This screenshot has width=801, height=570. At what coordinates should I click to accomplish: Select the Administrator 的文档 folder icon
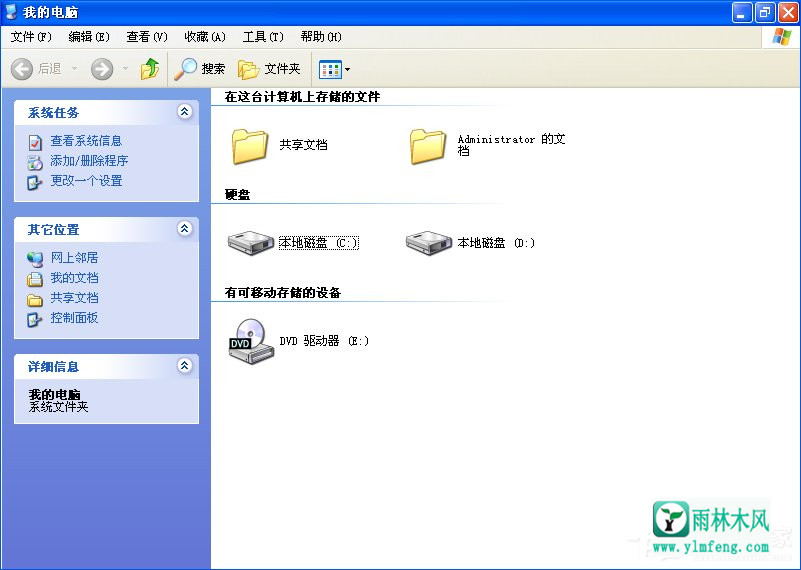click(x=428, y=146)
